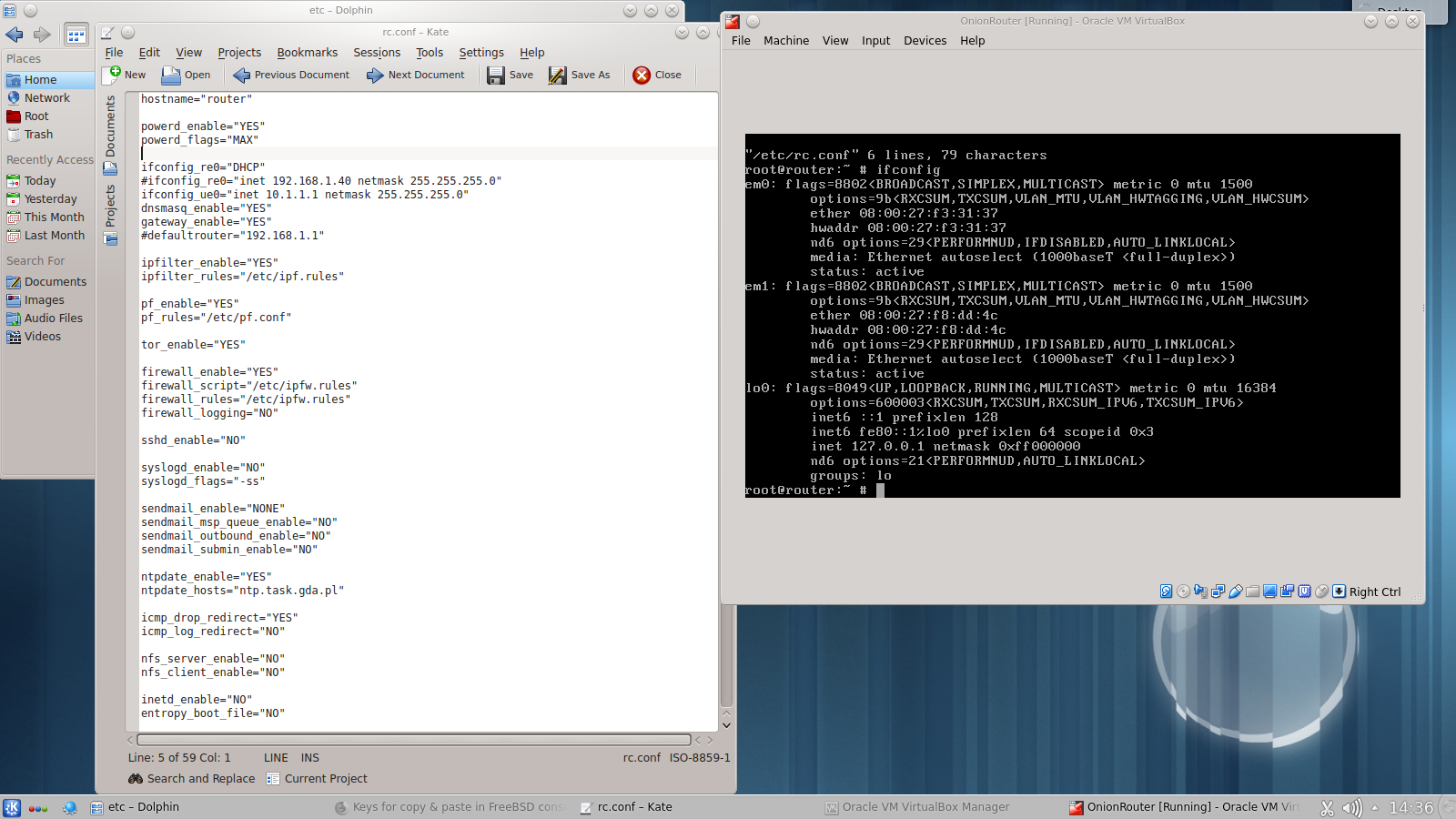This screenshot has width=1456, height=819.
Task: Open Current Project bottom panel
Action: click(x=317, y=778)
